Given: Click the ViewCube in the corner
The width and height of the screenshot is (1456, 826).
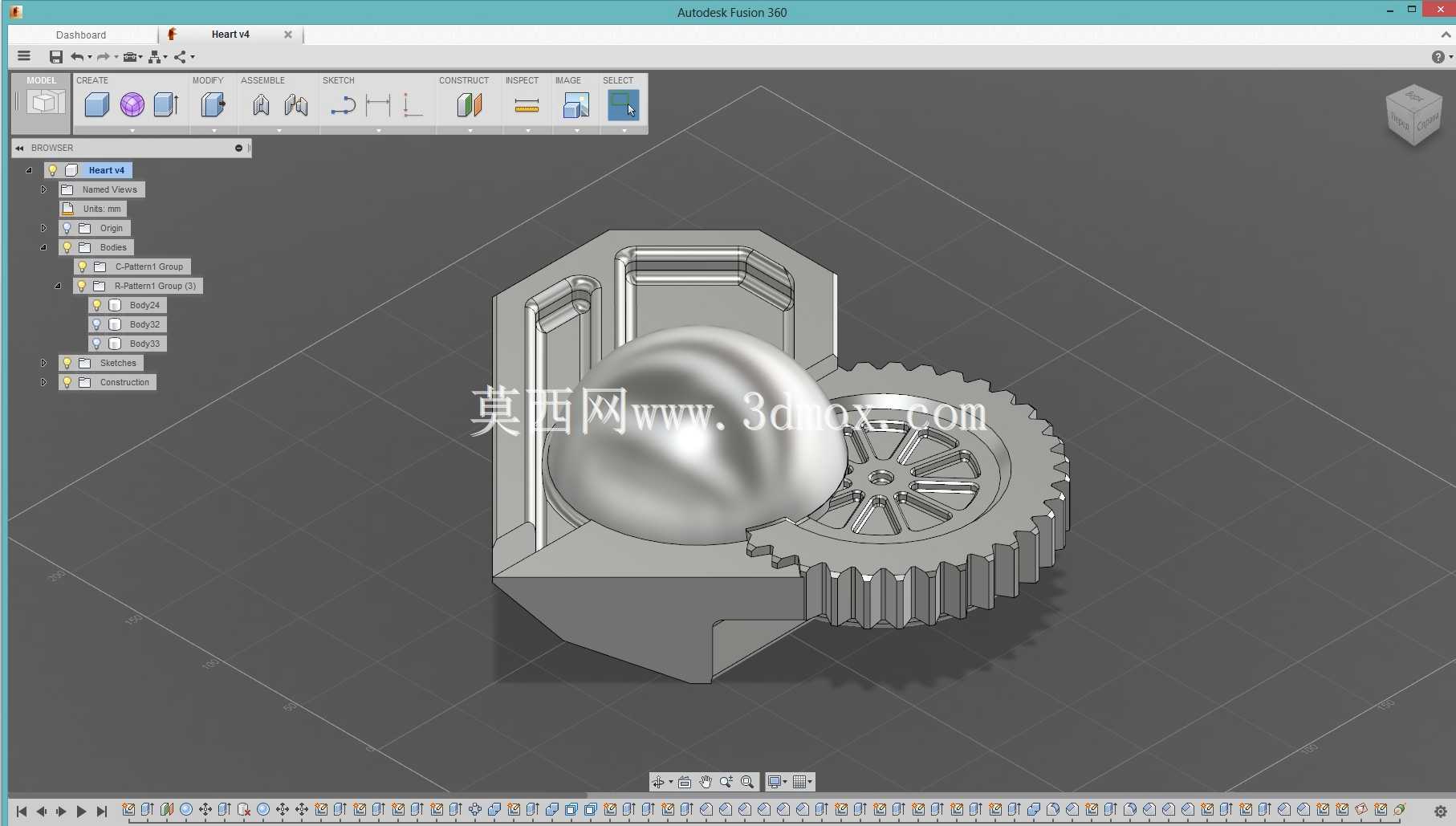Looking at the screenshot, I should [1413, 115].
